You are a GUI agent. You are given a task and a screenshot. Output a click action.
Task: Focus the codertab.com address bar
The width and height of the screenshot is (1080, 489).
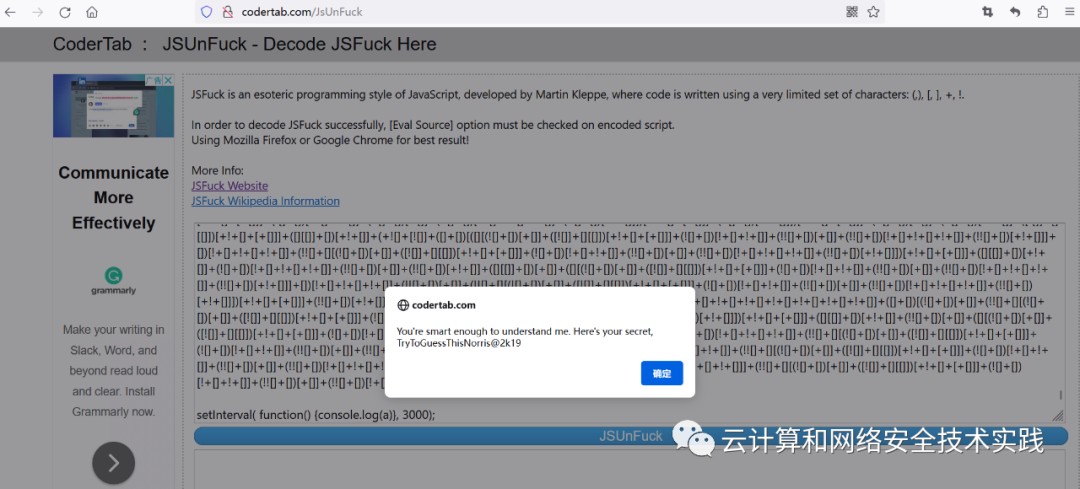[537, 12]
